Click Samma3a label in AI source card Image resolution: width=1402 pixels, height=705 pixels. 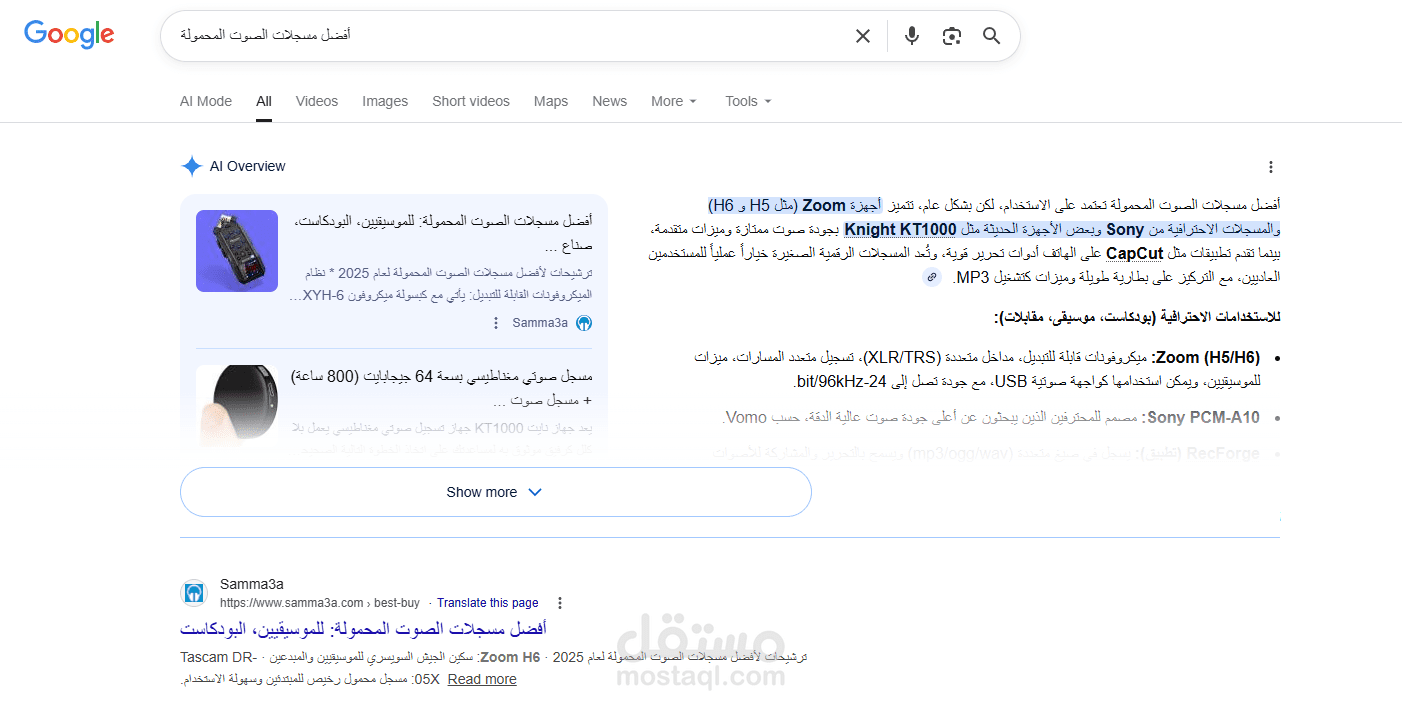pyautogui.click(x=540, y=323)
